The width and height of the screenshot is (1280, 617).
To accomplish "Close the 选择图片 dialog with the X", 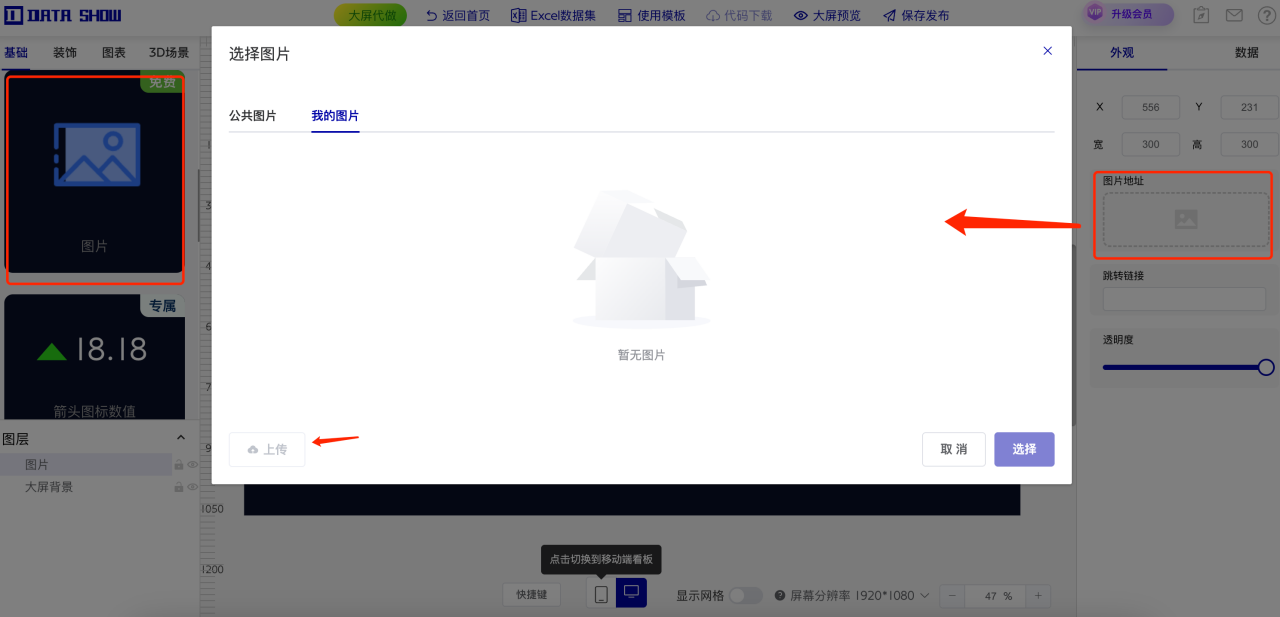I will pos(1047,51).
